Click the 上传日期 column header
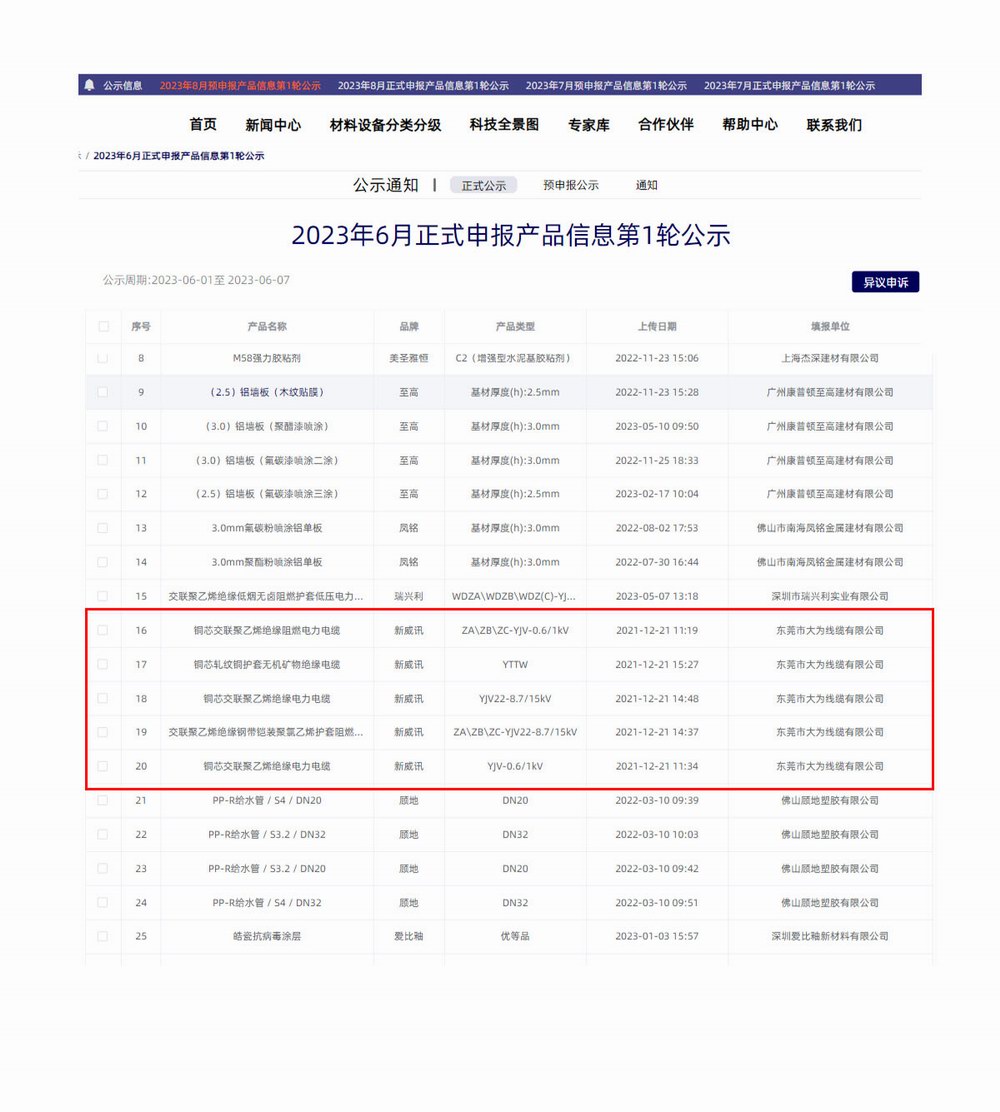The image size is (1000, 1112). click(657, 326)
